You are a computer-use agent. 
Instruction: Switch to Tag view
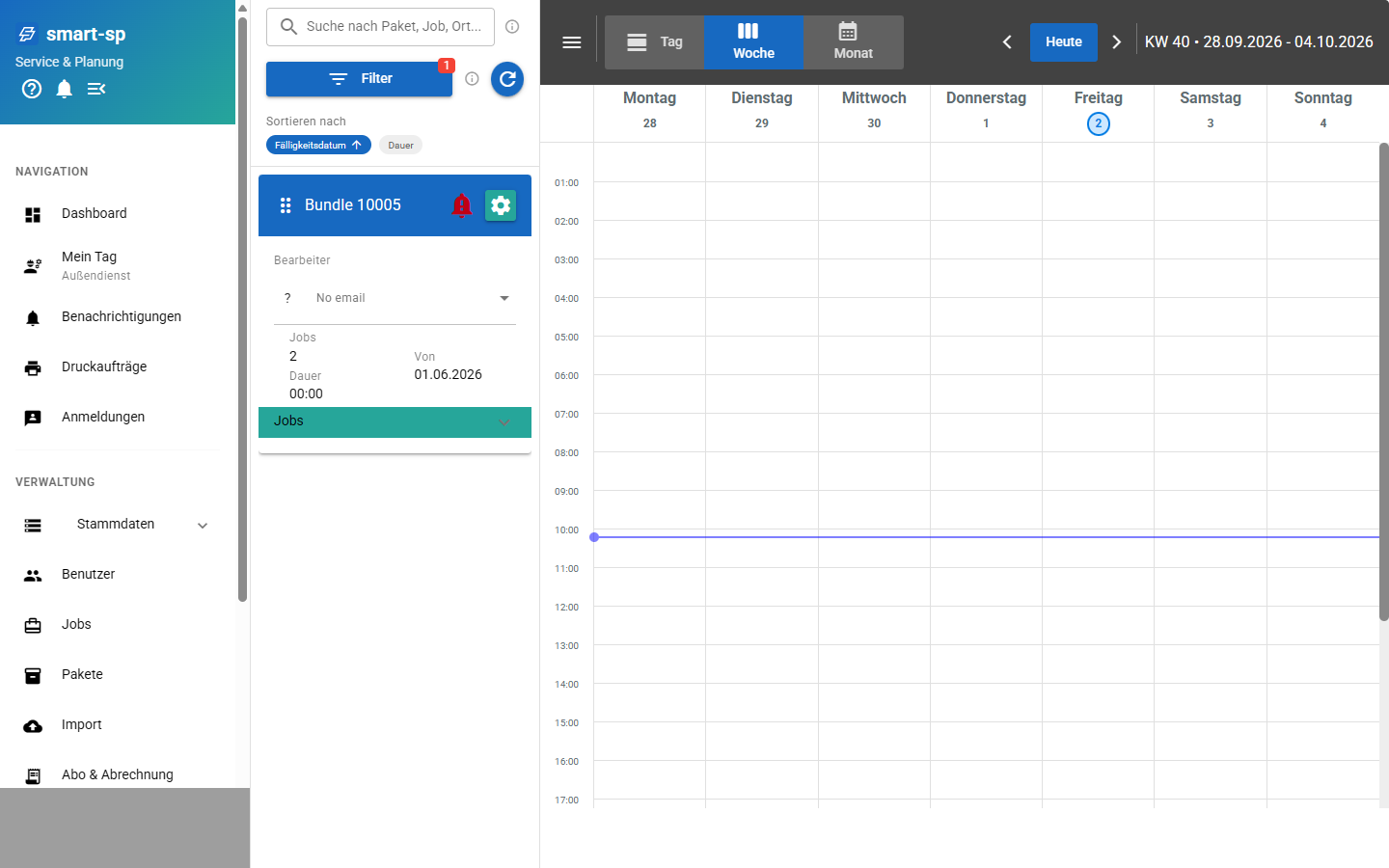(x=654, y=42)
